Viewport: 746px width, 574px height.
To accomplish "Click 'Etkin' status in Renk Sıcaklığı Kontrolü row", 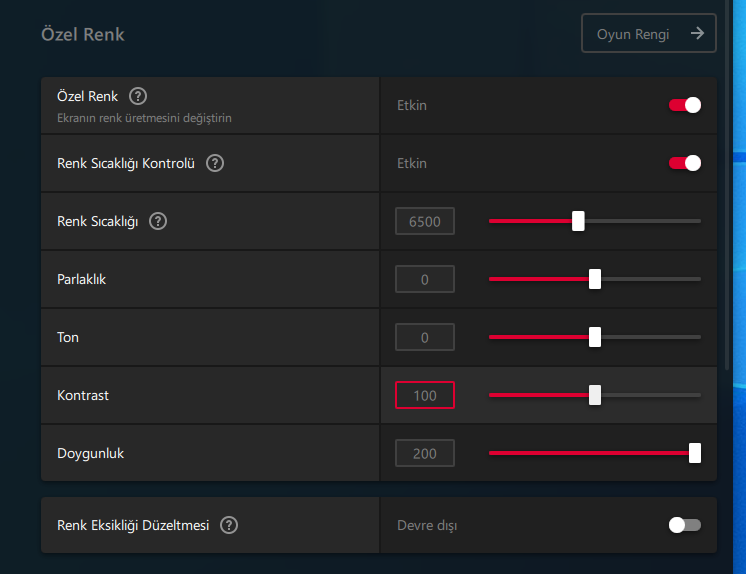I will [x=412, y=163].
